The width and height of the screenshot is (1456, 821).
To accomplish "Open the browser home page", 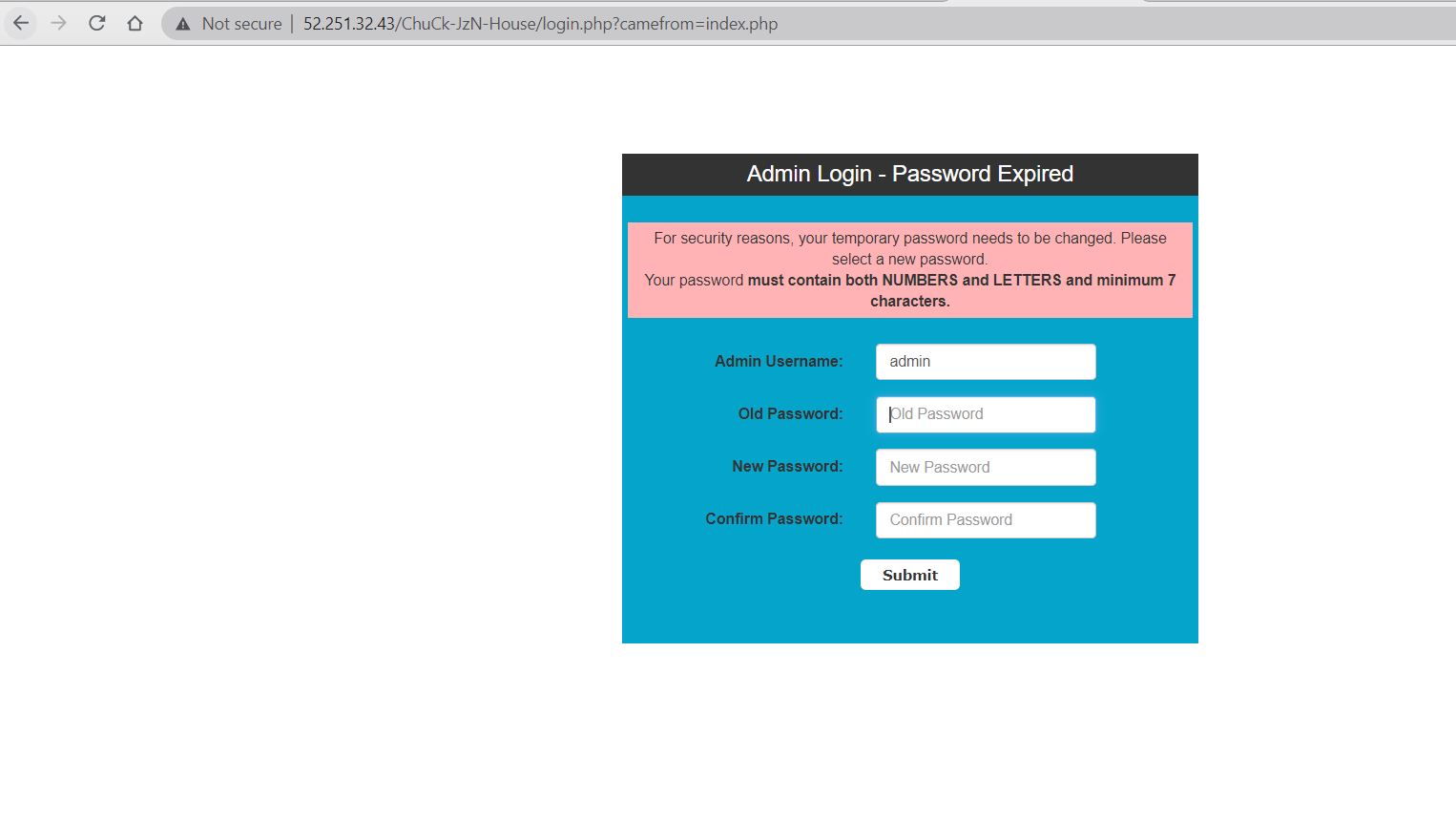I will click(x=135, y=23).
